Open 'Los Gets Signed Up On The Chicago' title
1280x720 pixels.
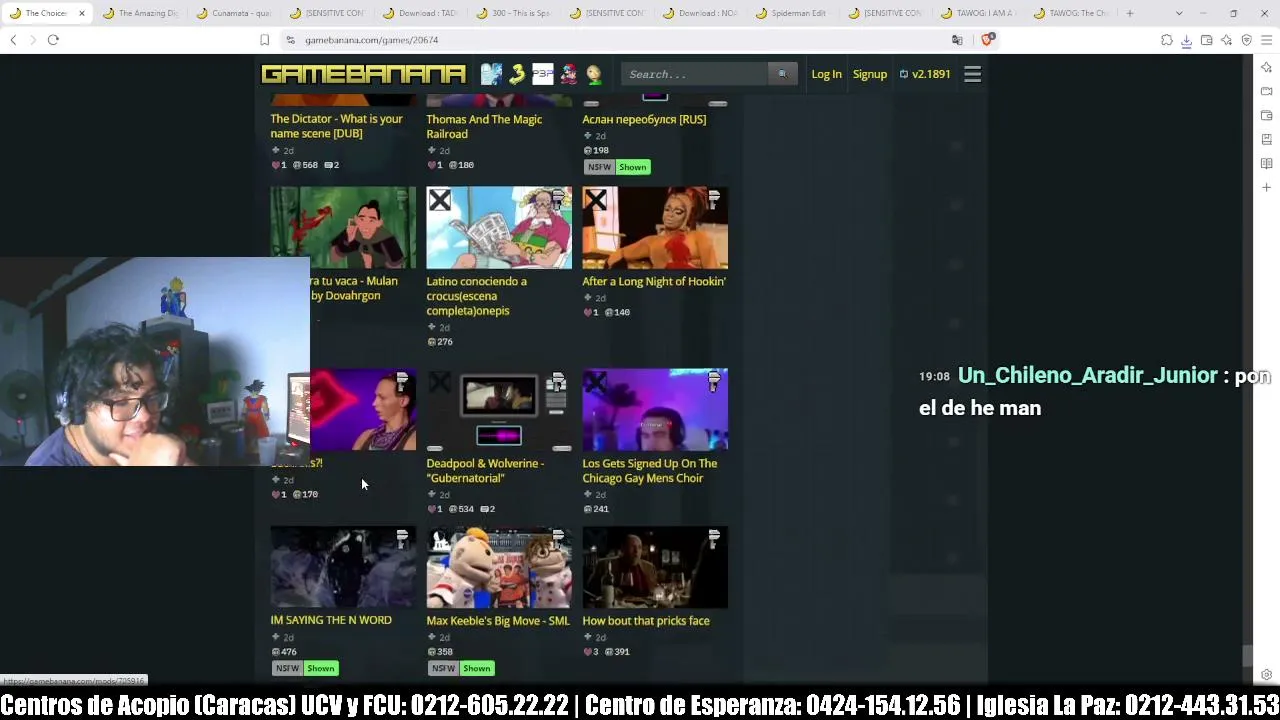(x=650, y=471)
